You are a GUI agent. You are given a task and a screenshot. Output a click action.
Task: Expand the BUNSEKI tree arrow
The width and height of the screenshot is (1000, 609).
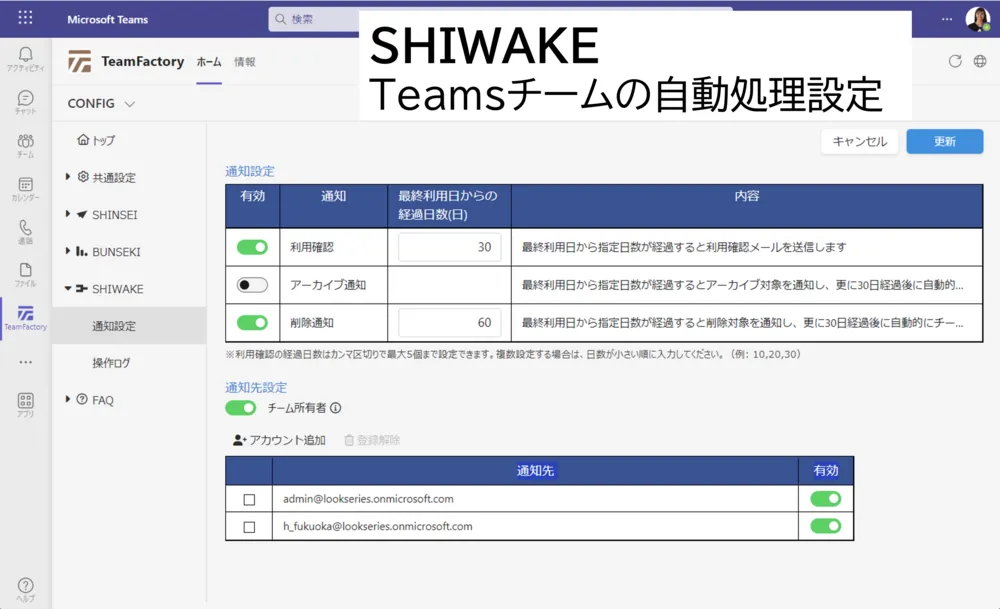[x=68, y=251]
